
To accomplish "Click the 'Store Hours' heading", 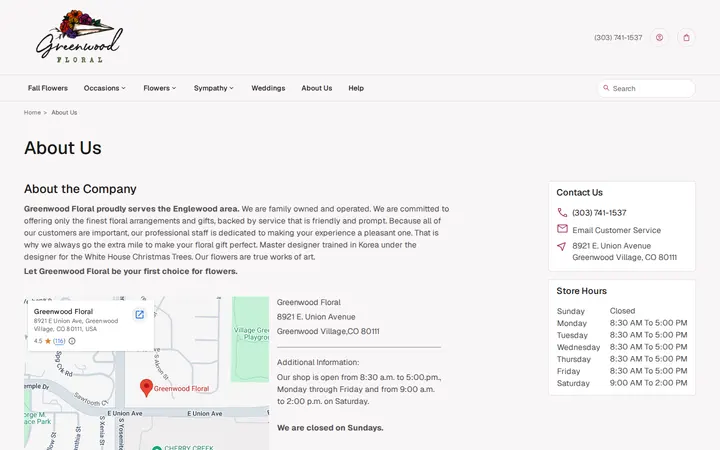I will pyautogui.click(x=581, y=291).
